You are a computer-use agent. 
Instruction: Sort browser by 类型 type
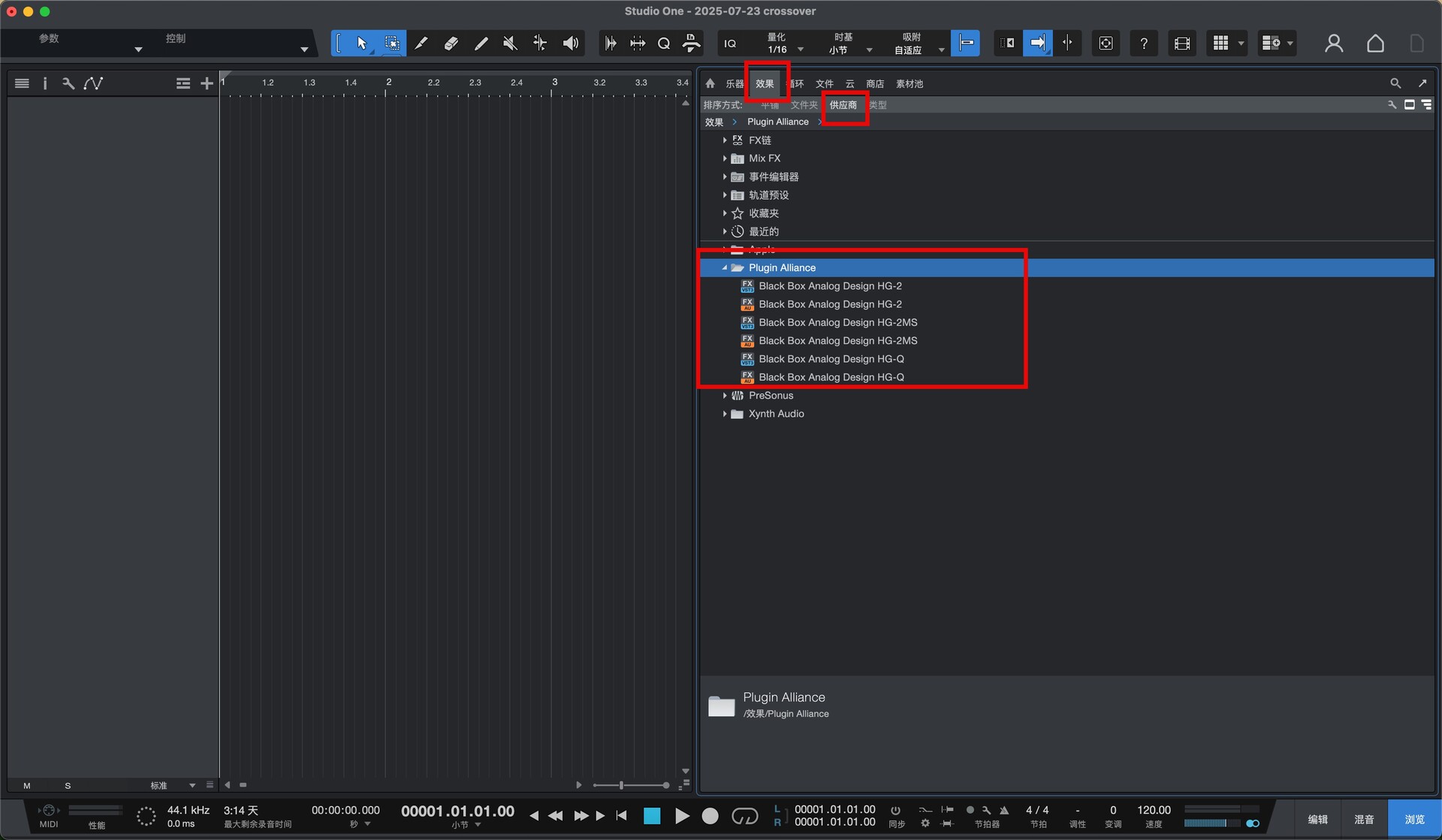pyautogui.click(x=878, y=105)
